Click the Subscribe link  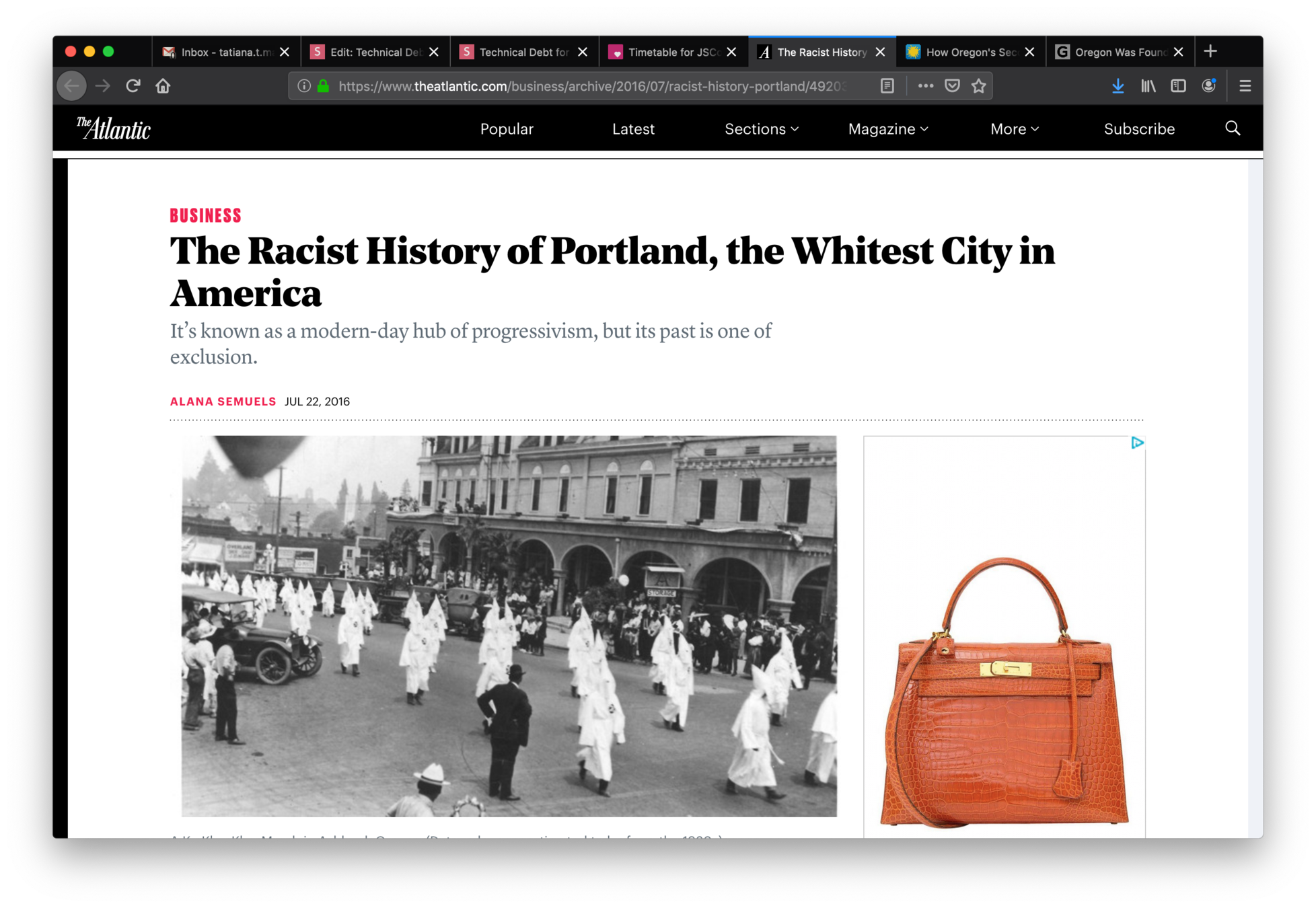click(x=1139, y=129)
